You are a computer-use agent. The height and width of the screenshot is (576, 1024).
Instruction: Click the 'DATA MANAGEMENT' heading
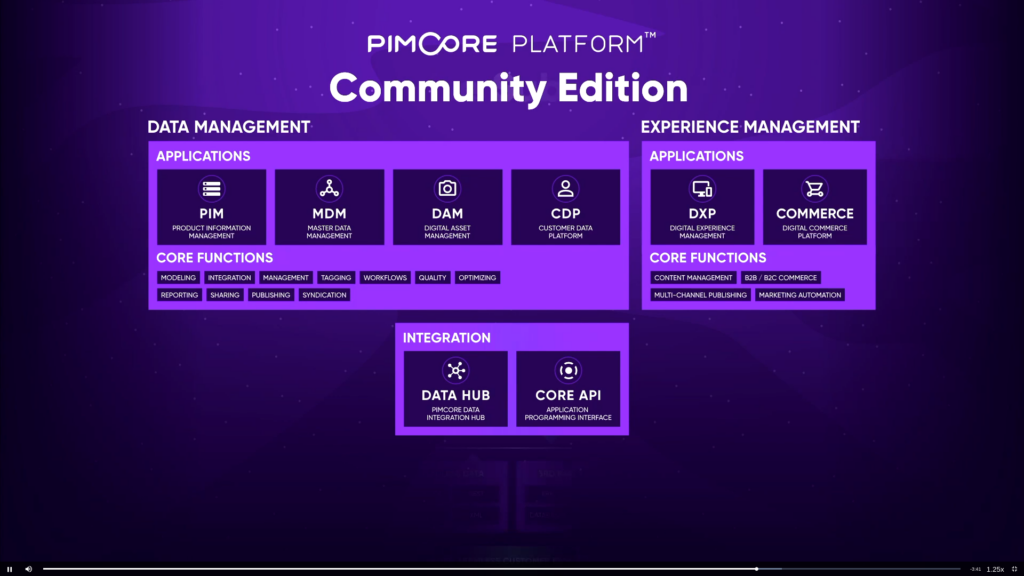point(229,127)
